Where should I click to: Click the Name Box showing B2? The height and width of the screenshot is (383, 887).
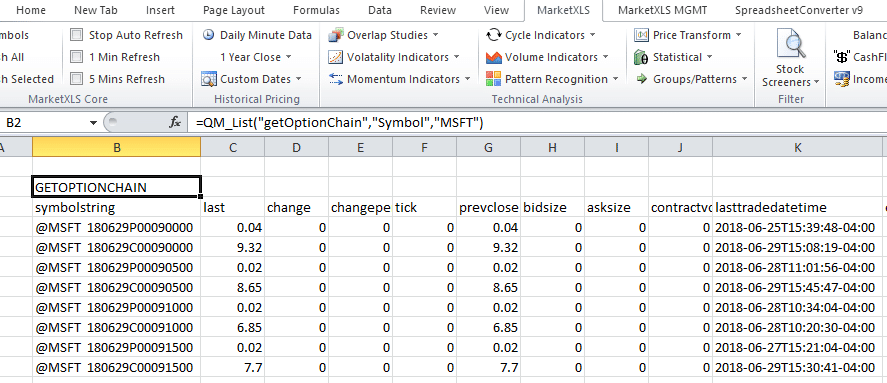pyautogui.click(x=44, y=123)
